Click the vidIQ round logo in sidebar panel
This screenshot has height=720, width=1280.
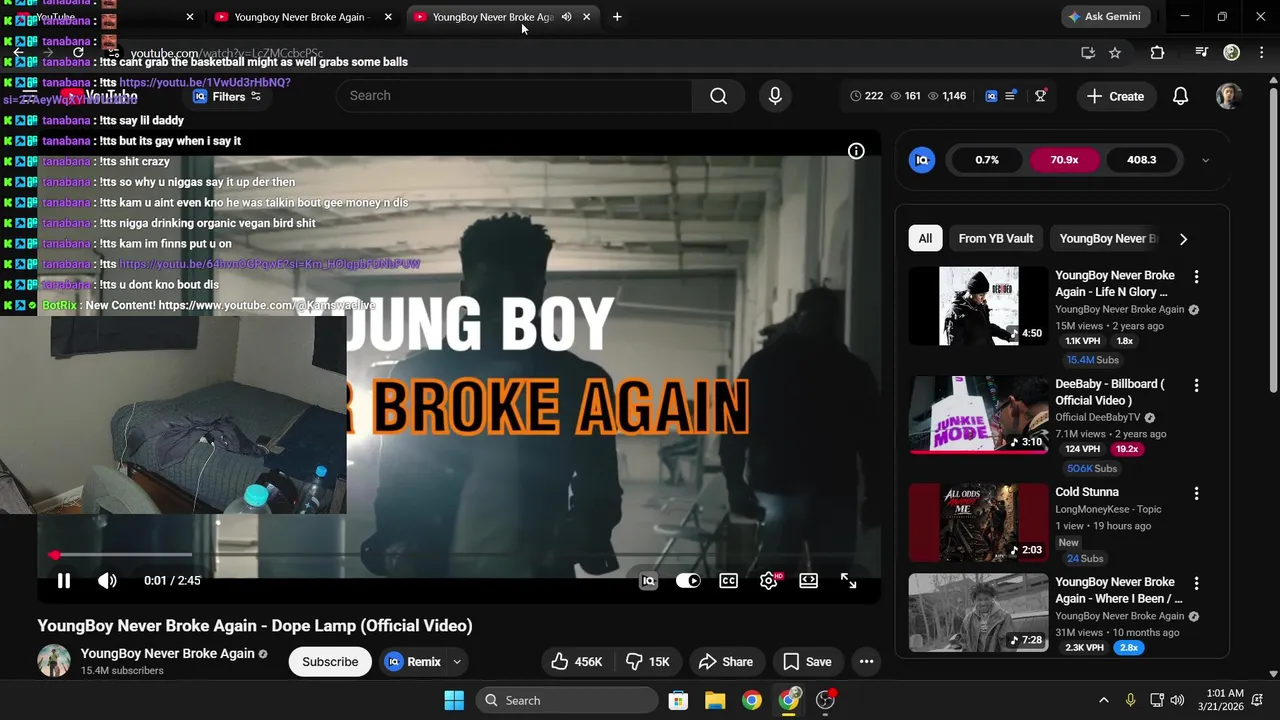(922, 160)
